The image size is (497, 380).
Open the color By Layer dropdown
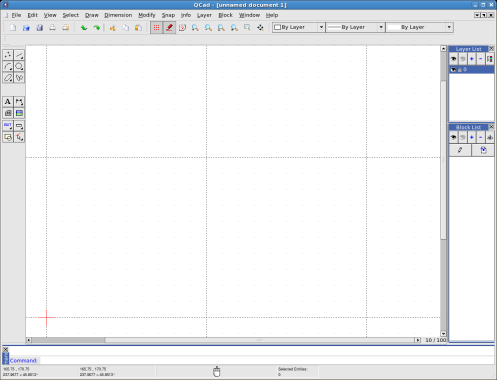click(x=298, y=27)
